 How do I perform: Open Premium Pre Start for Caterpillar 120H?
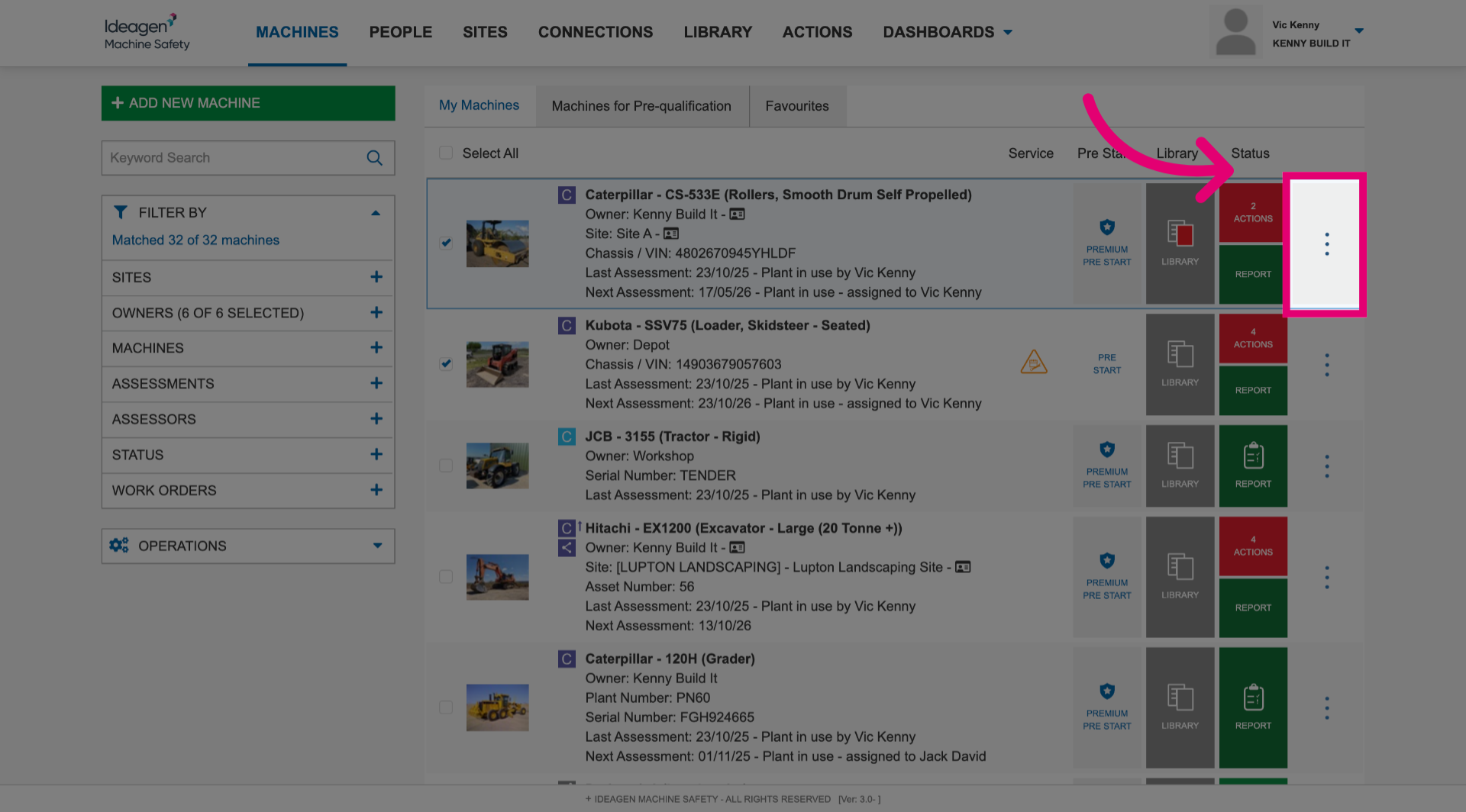coord(1106,707)
